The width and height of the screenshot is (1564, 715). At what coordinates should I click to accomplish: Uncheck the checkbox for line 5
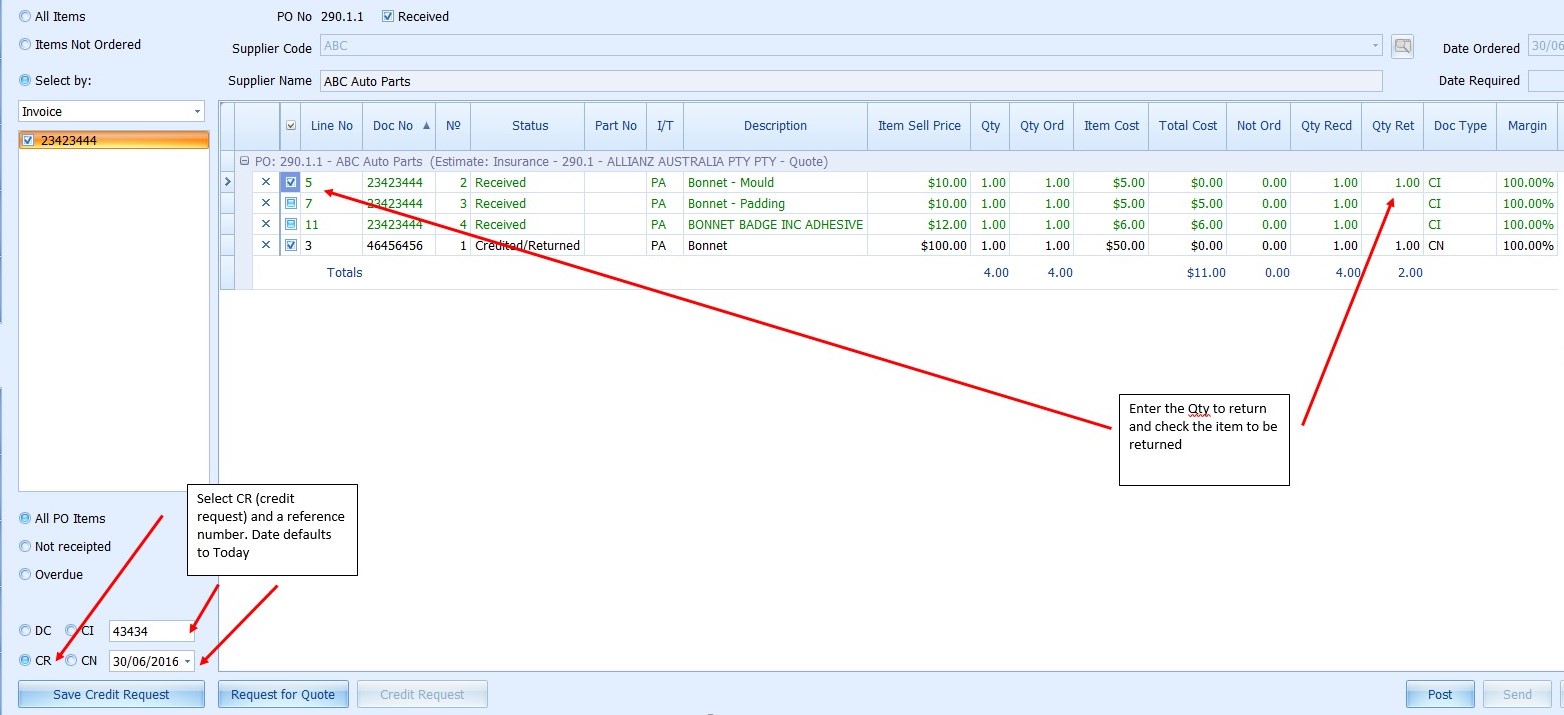[x=291, y=182]
